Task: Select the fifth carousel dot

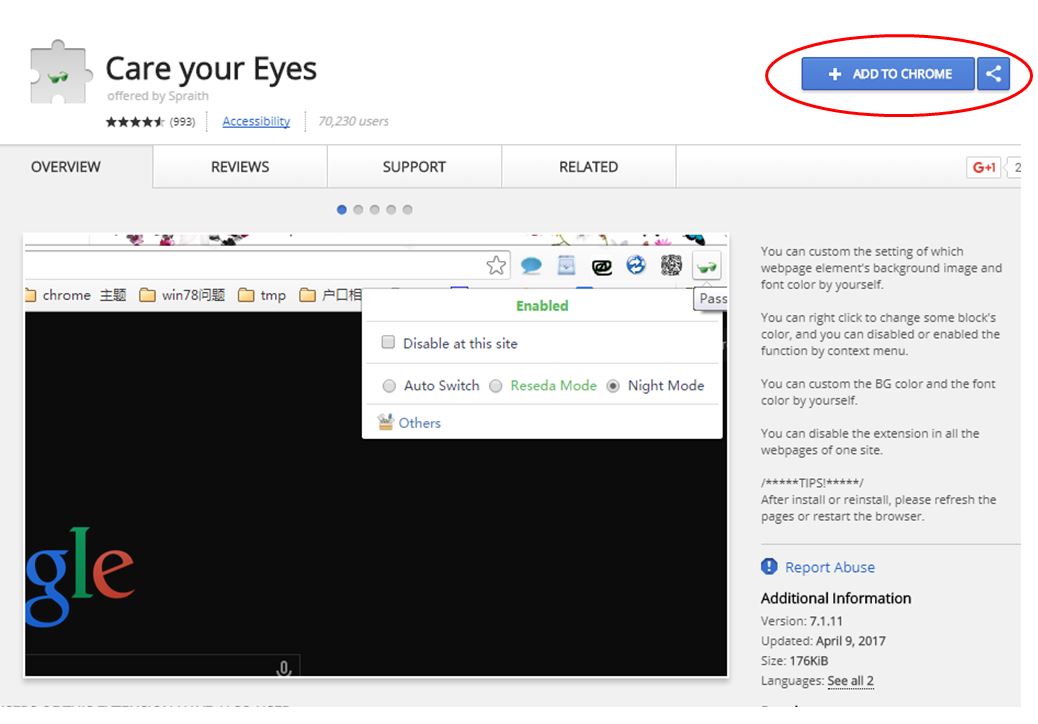Action: pyautogui.click(x=408, y=210)
